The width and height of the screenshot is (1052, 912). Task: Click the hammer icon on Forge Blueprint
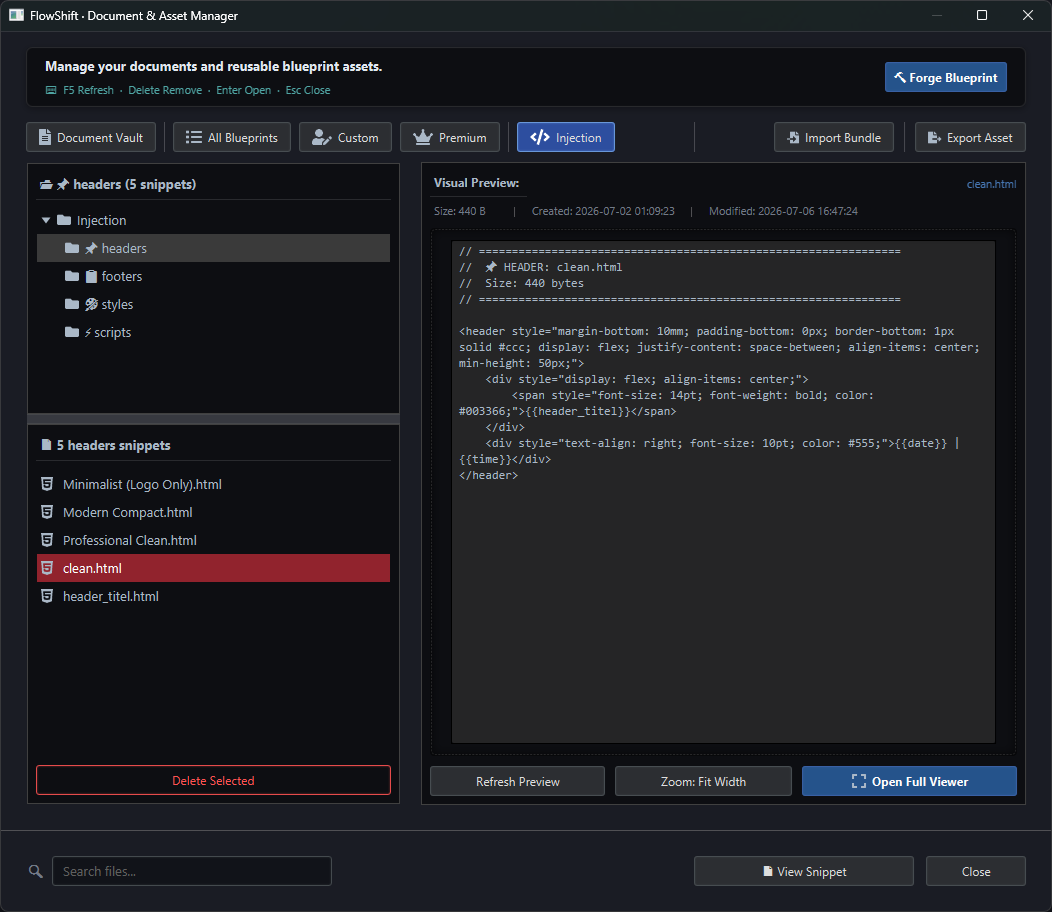(x=900, y=77)
